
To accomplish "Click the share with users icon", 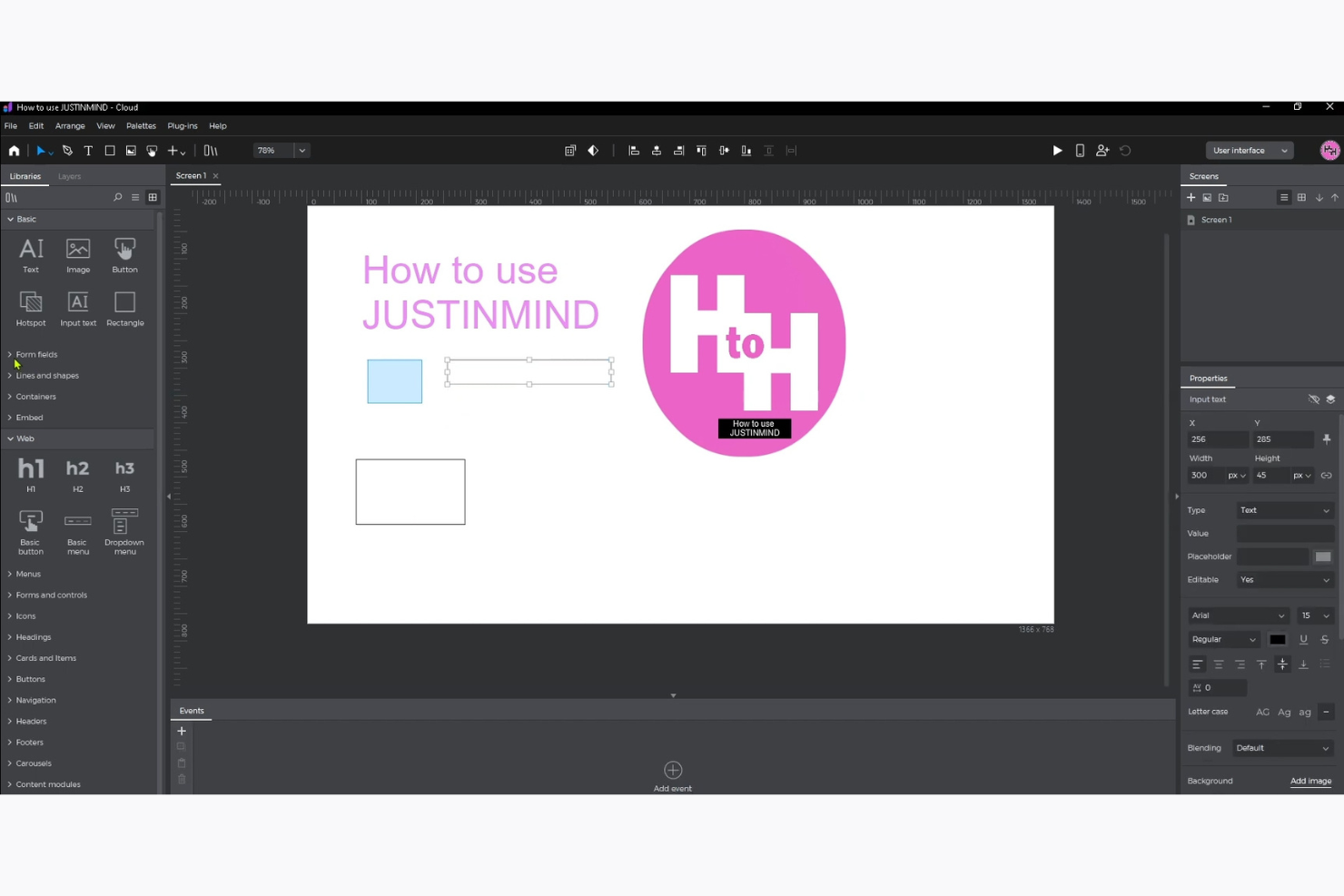I will [1102, 151].
